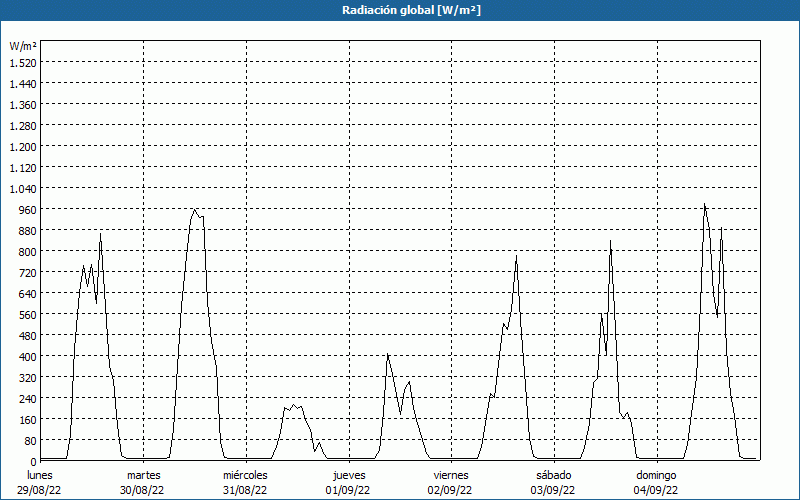Select the 80 y-axis value
The image size is (800, 500).
[31, 441]
